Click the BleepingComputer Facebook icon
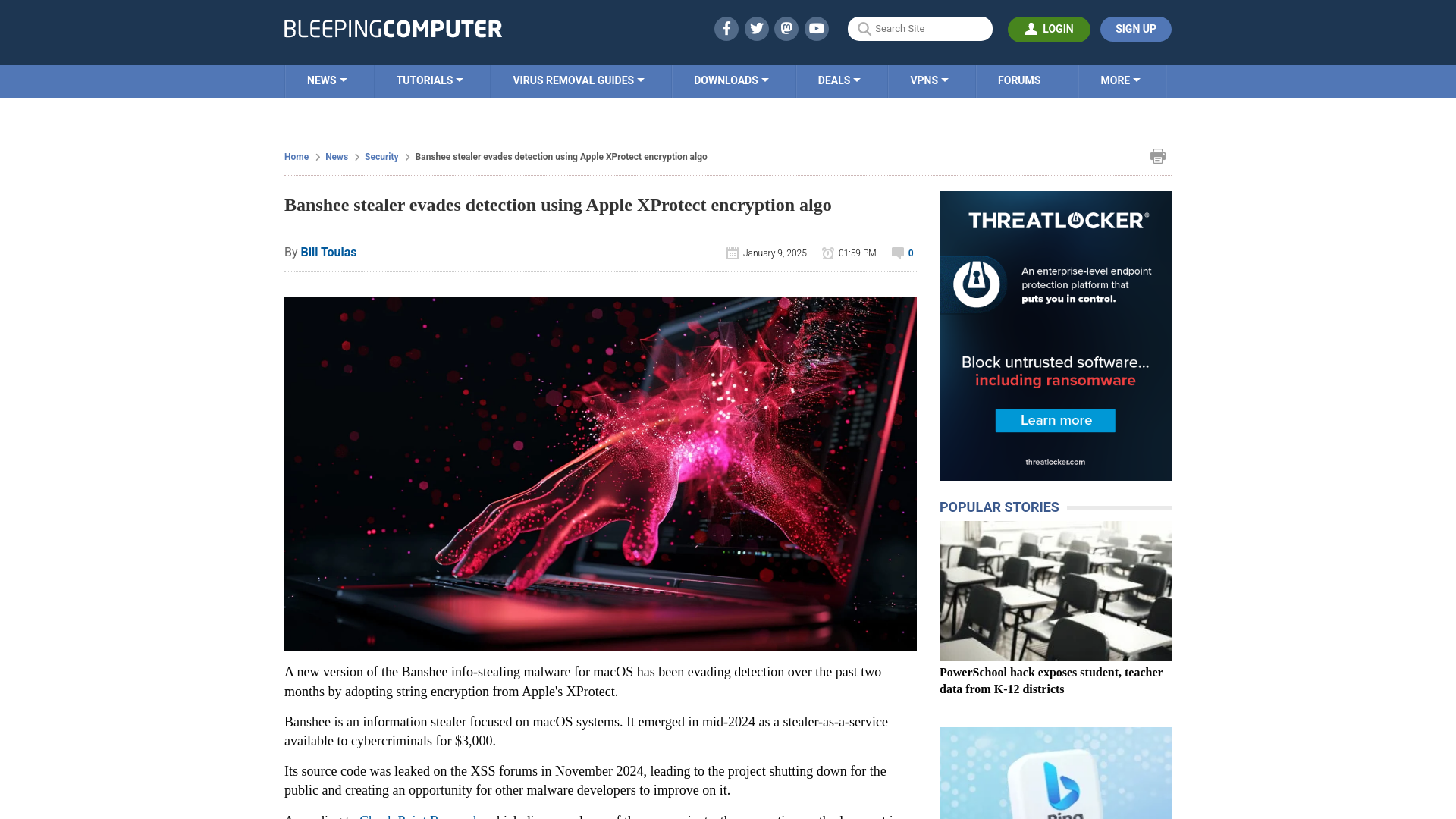1456x819 pixels. tap(725, 28)
